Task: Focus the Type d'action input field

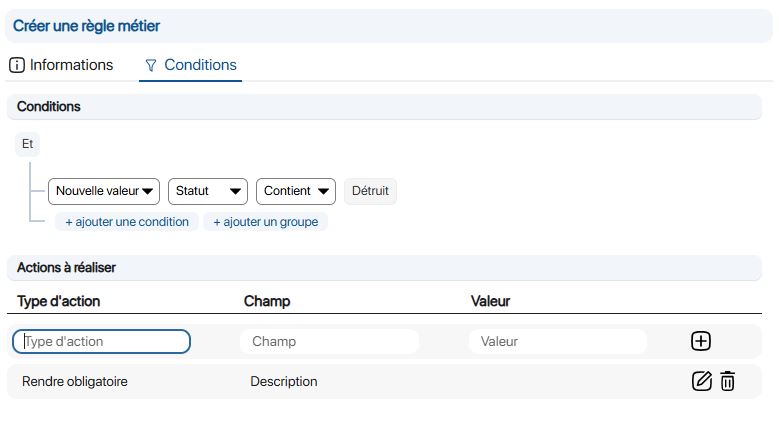Action: tap(101, 341)
